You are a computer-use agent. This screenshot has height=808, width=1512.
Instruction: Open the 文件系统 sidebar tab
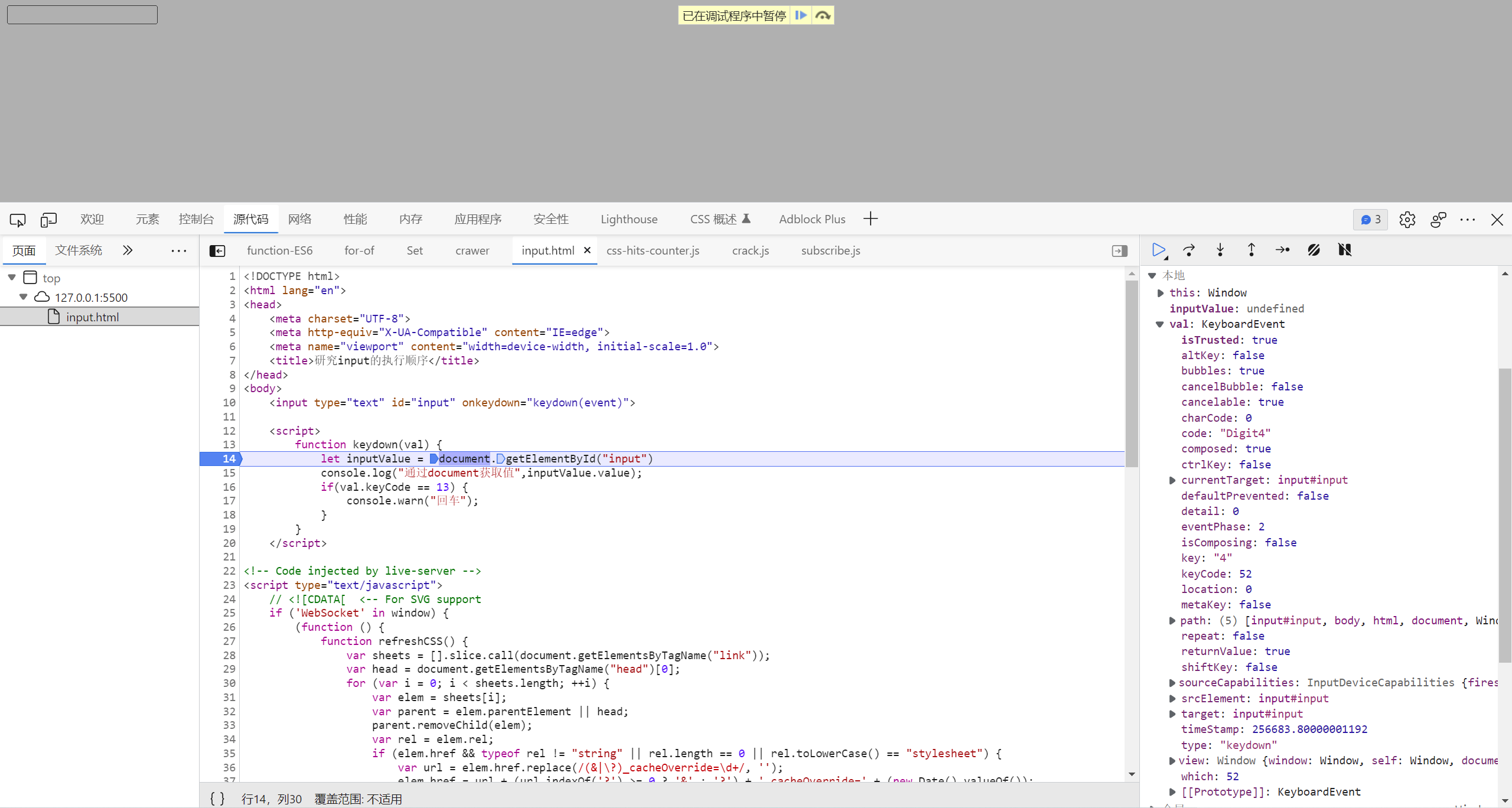(x=79, y=250)
